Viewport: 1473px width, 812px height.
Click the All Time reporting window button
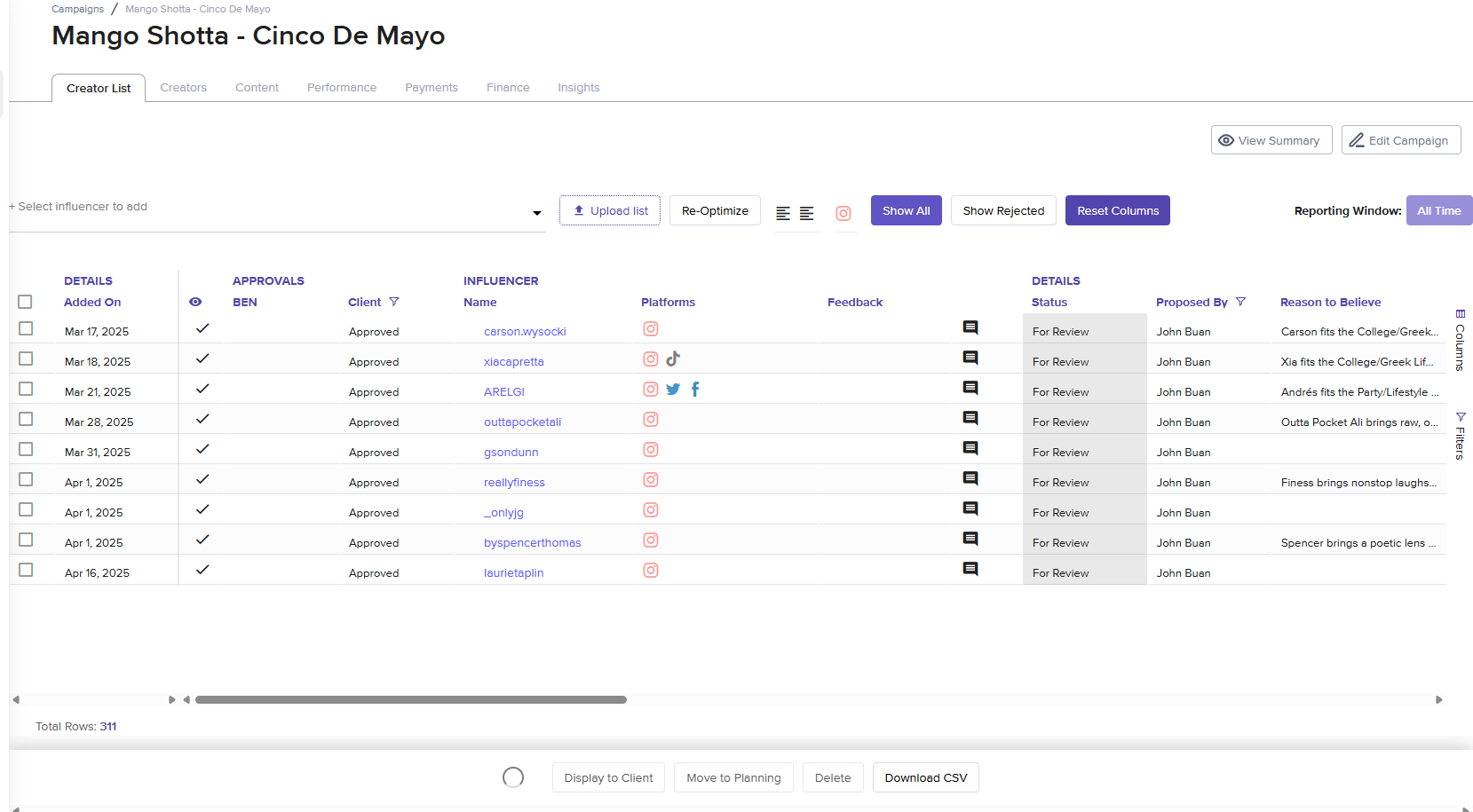pyautogui.click(x=1438, y=211)
